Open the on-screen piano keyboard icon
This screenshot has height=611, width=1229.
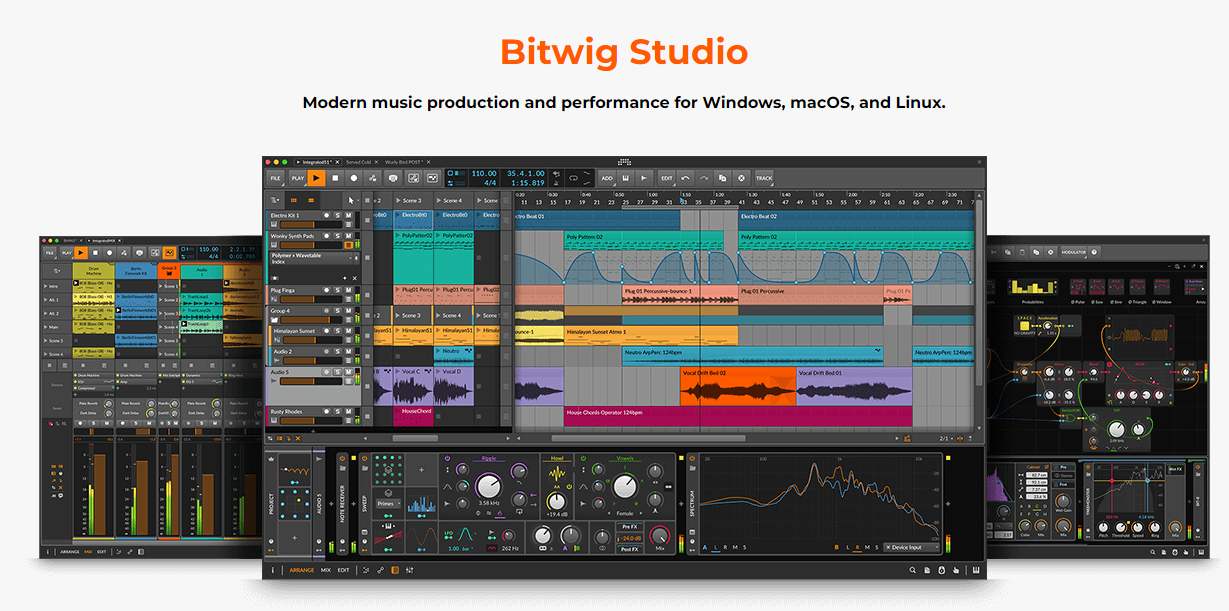976,570
